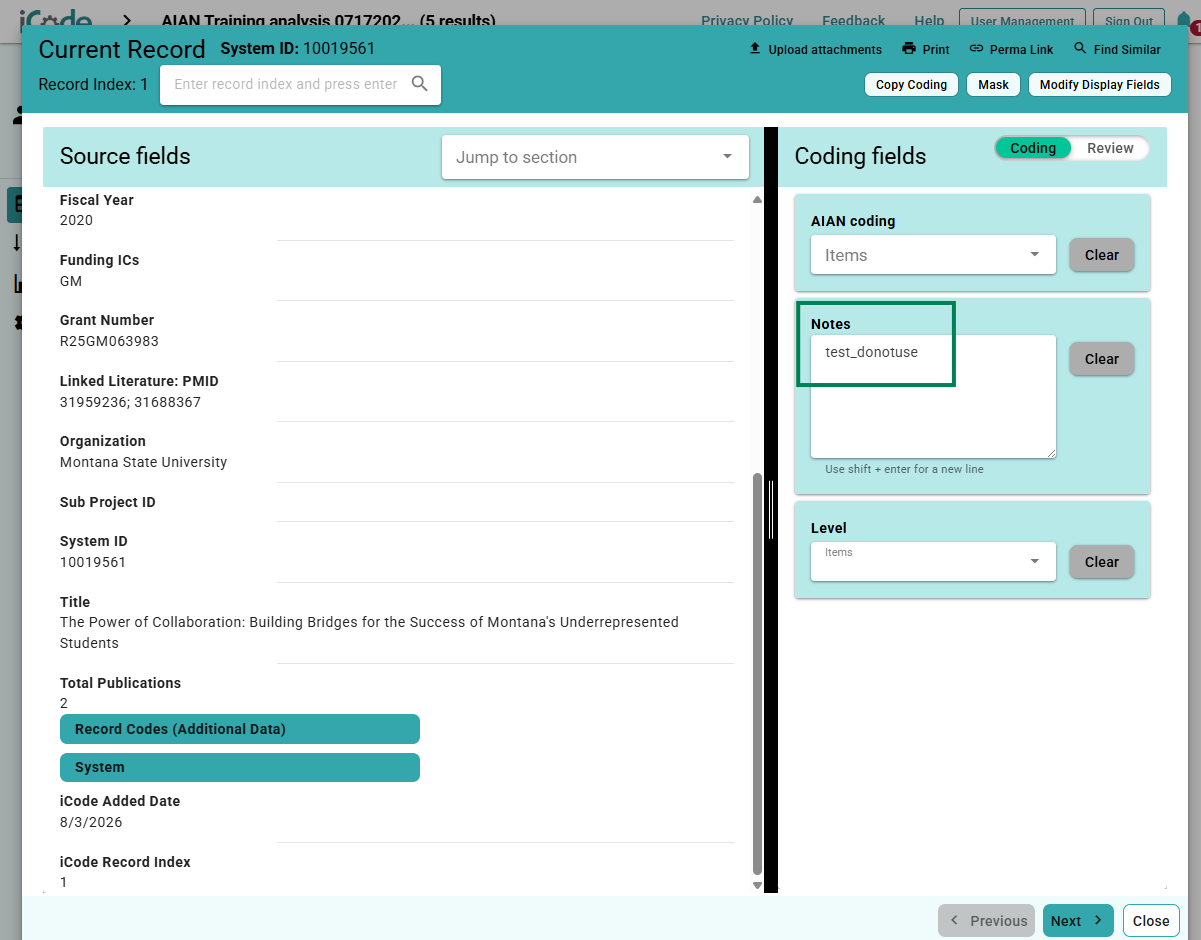Click the Copy Coding button
Screen dimensions: 1201x940
coord(911,85)
